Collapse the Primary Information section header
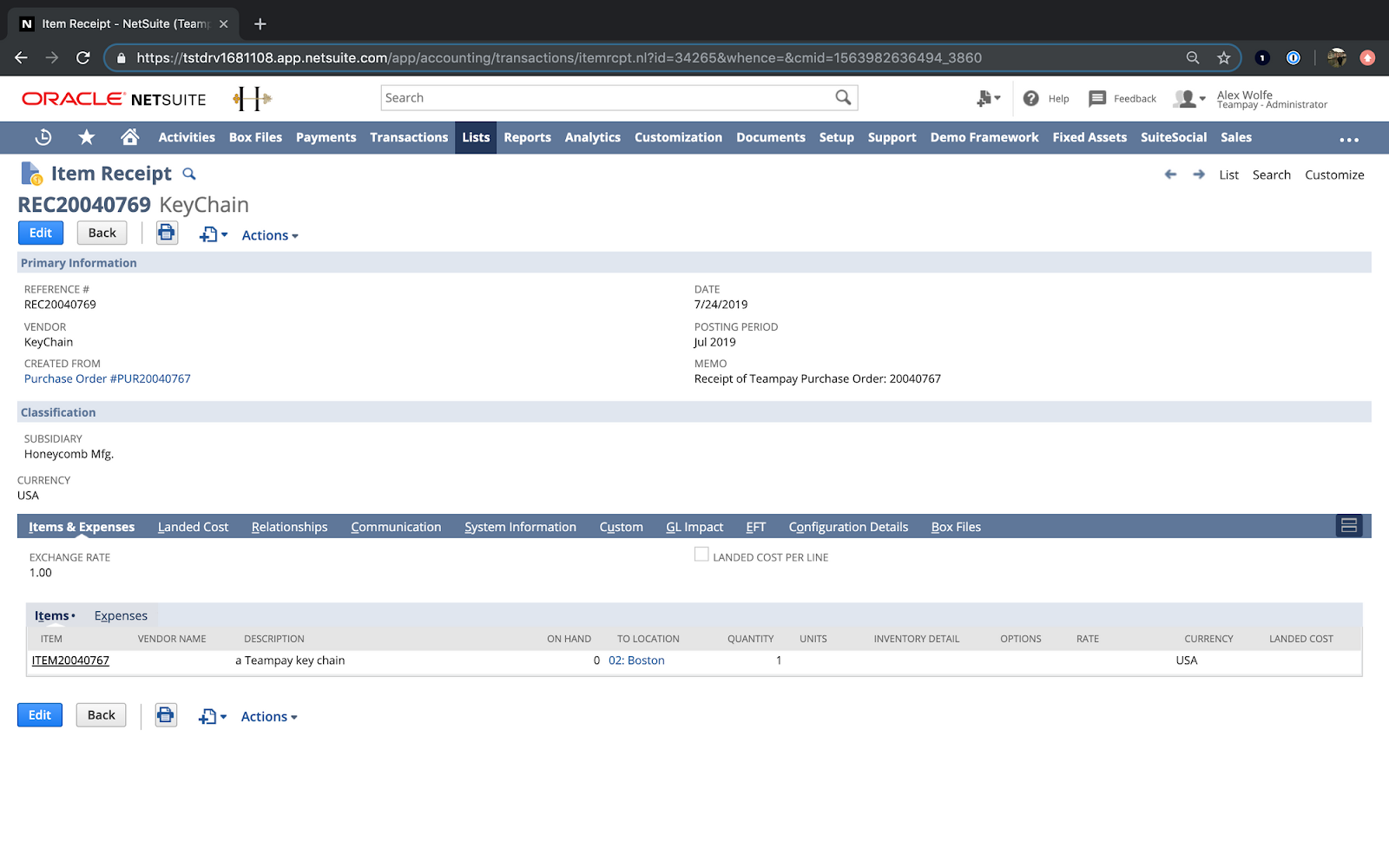This screenshot has height=868, width=1389. [x=694, y=263]
